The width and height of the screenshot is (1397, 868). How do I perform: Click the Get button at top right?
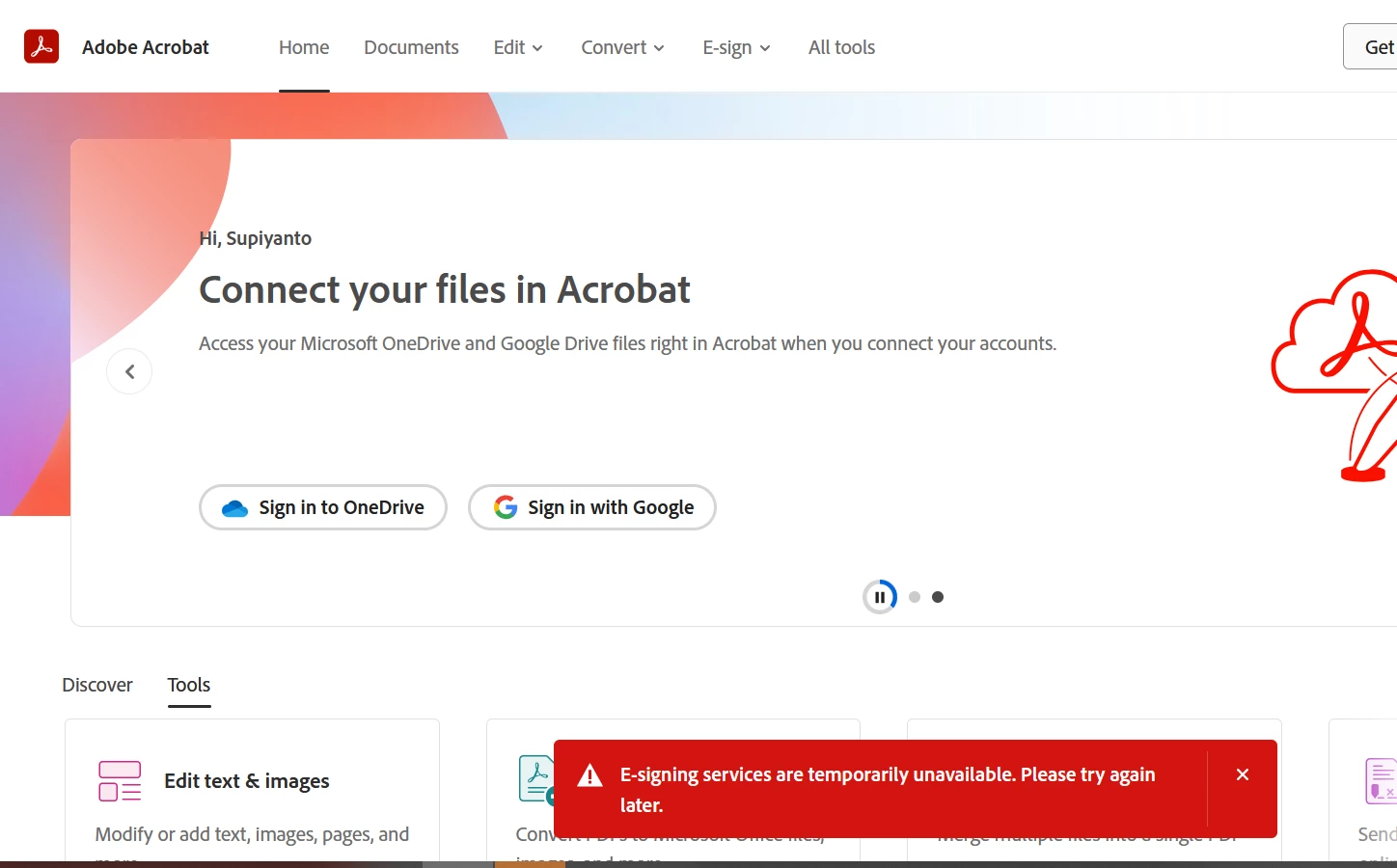pyautogui.click(x=1370, y=46)
